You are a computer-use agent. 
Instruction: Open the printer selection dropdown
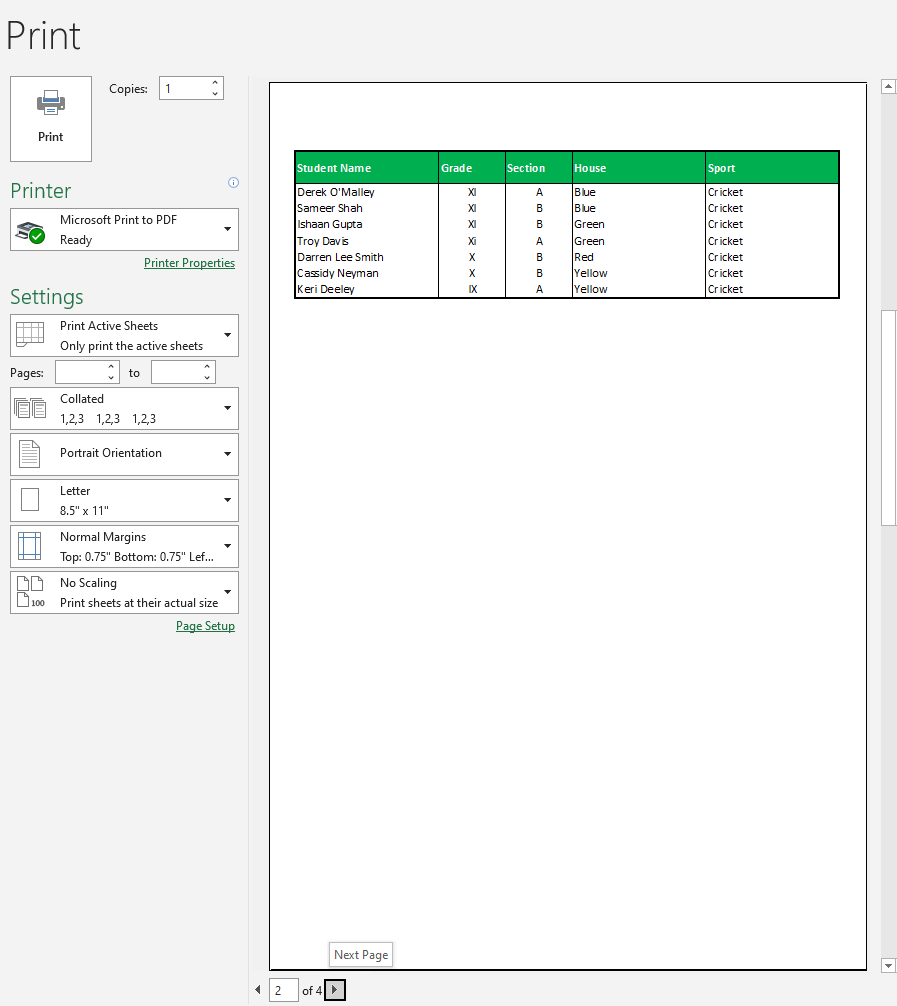pyautogui.click(x=227, y=229)
